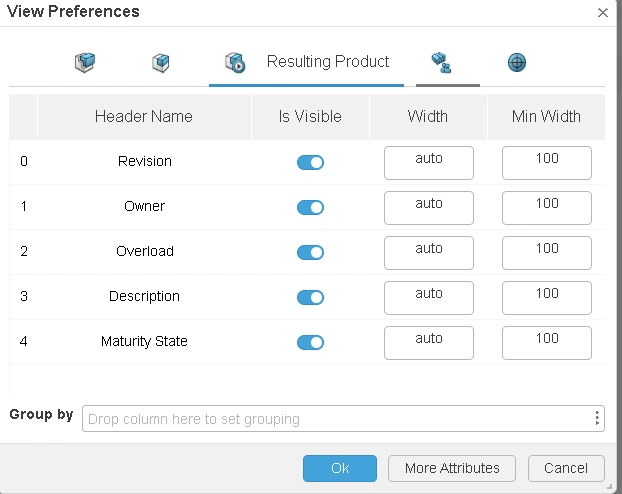Open the second gray cube icon tab
622x494 pixels.
[161, 63]
